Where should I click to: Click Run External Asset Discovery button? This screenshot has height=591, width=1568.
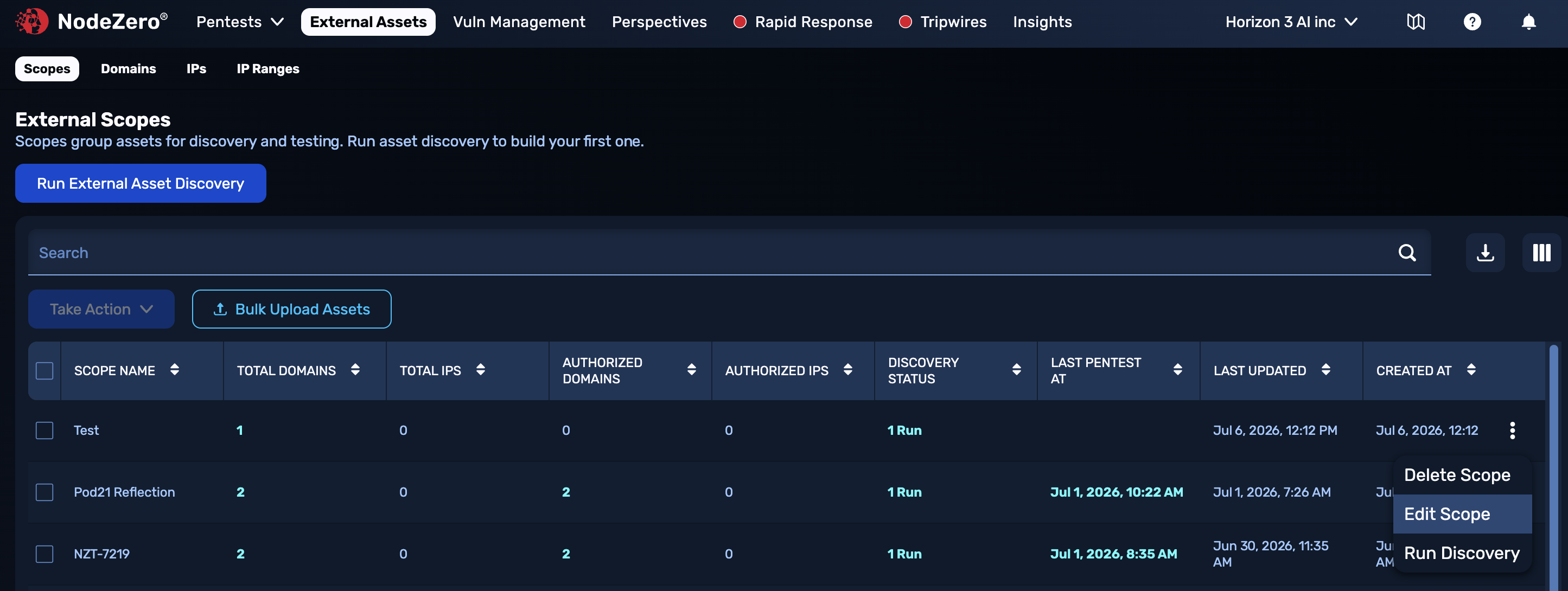(141, 183)
